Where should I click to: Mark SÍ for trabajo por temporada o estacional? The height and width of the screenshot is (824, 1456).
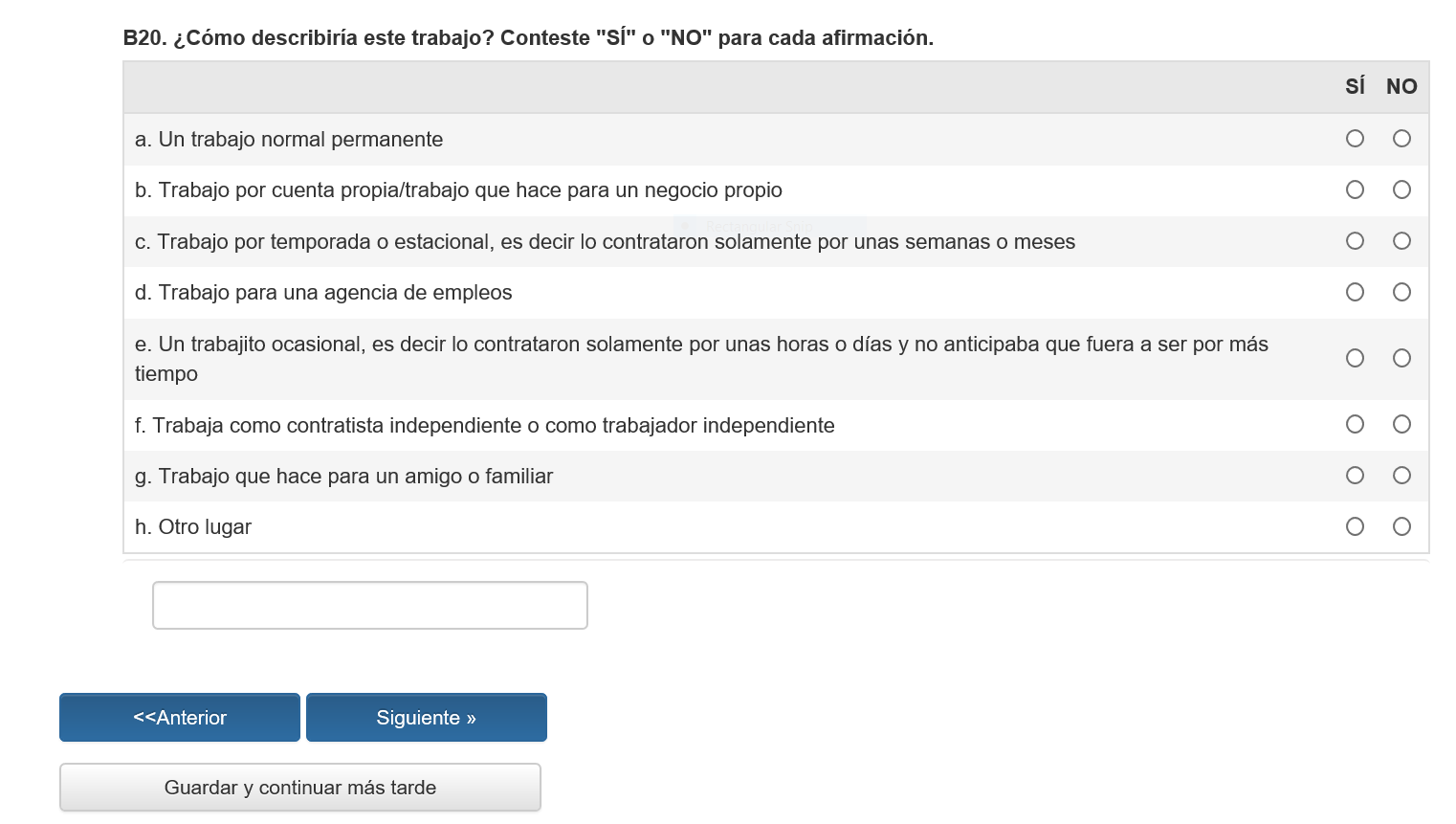1355,241
